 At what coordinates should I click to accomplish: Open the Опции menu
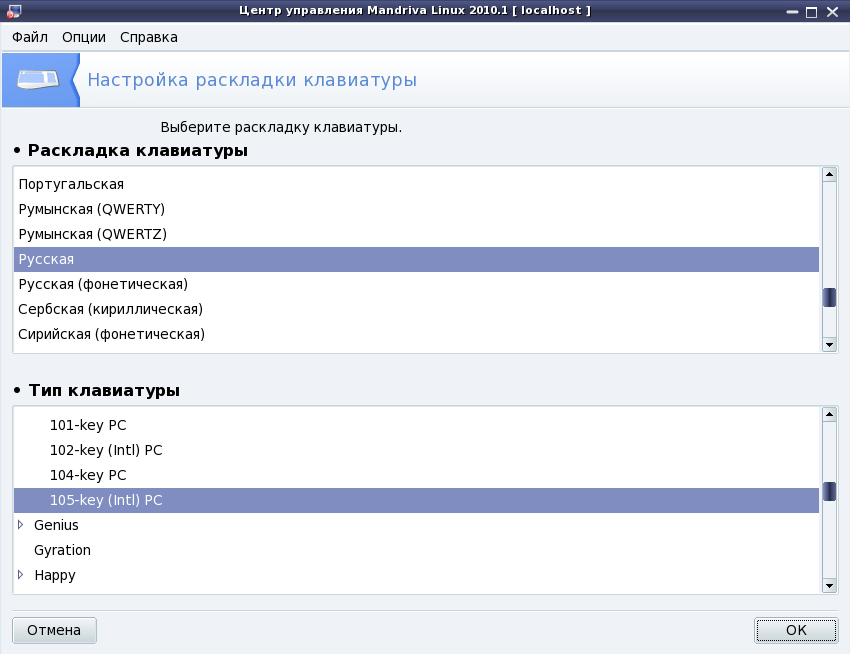tap(83, 37)
